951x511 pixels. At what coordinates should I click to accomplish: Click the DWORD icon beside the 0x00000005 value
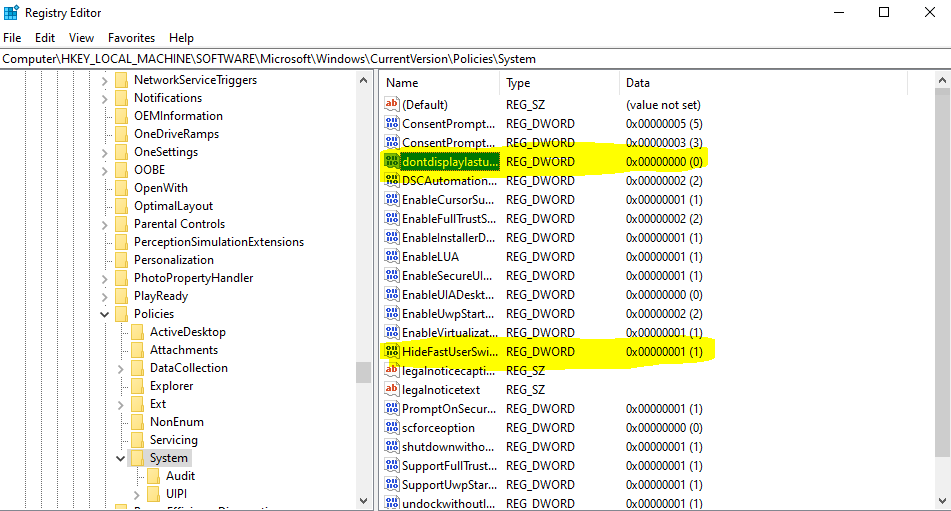392,124
